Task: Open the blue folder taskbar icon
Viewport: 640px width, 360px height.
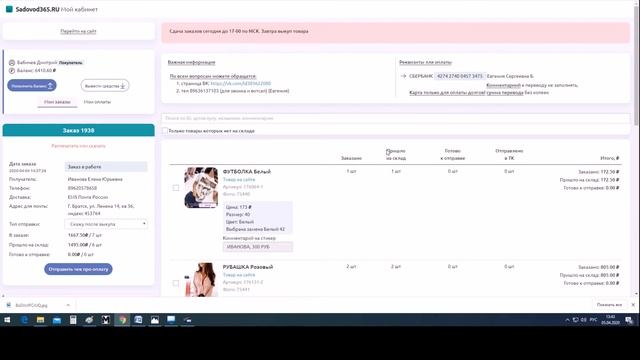Action: click(x=57, y=320)
